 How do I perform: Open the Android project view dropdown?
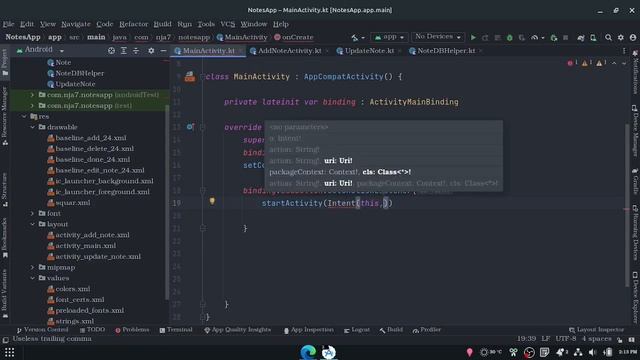[x=40, y=50]
